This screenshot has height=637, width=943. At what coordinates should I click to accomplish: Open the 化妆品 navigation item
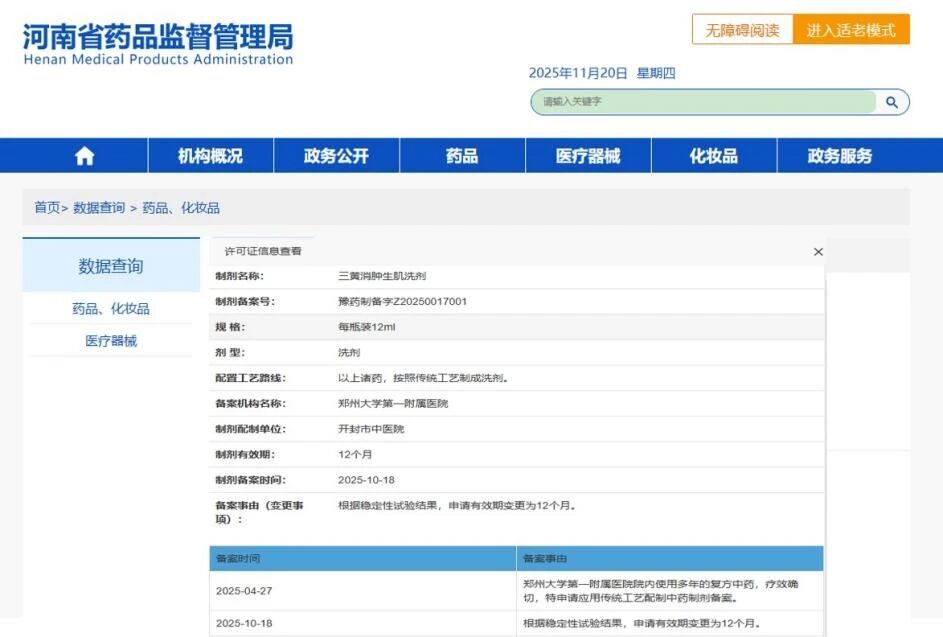tap(713, 156)
